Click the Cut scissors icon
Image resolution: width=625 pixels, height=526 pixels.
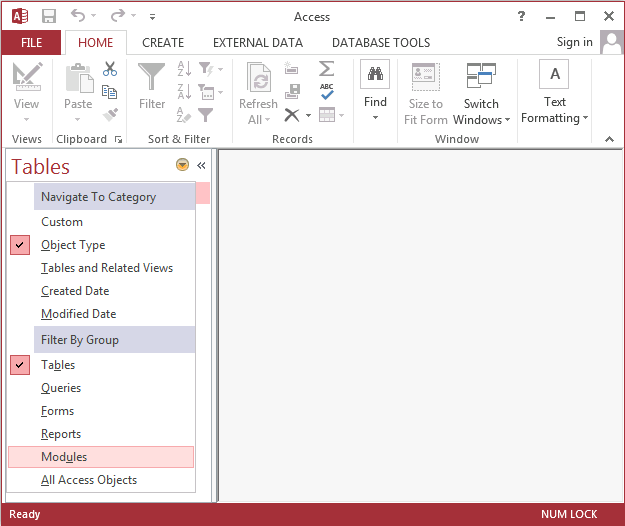coord(110,69)
